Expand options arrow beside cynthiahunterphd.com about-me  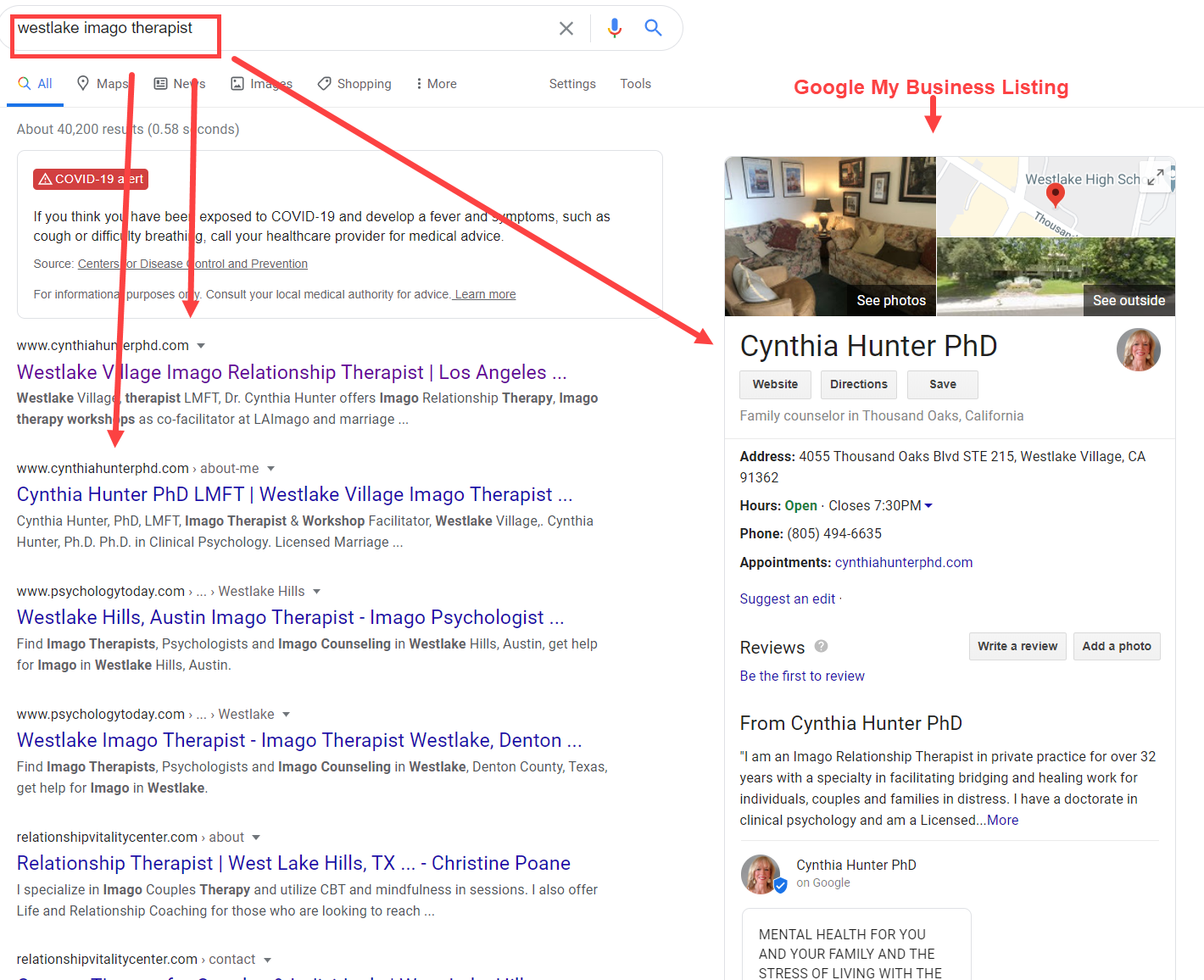point(270,469)
